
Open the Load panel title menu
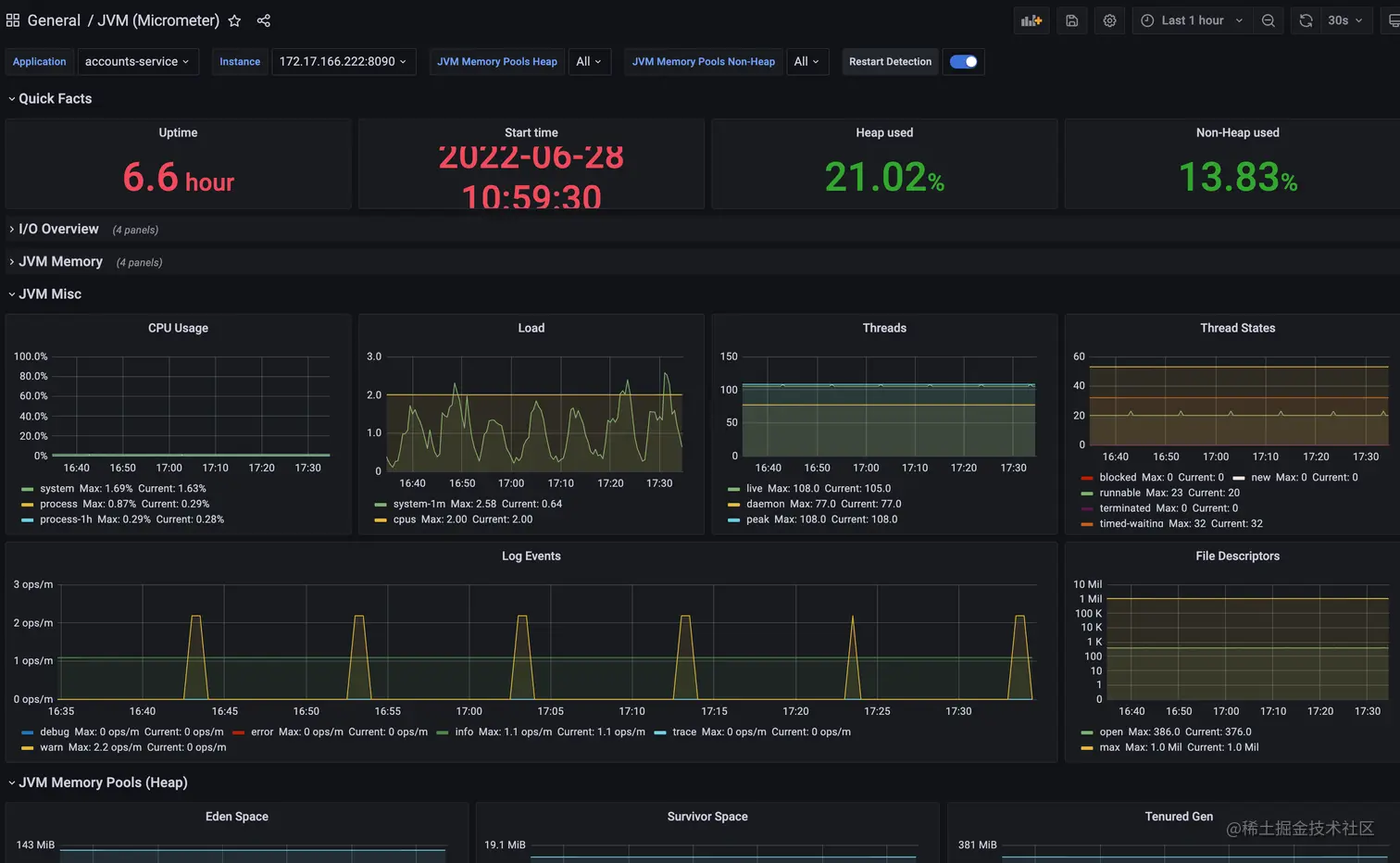(531, 328)
